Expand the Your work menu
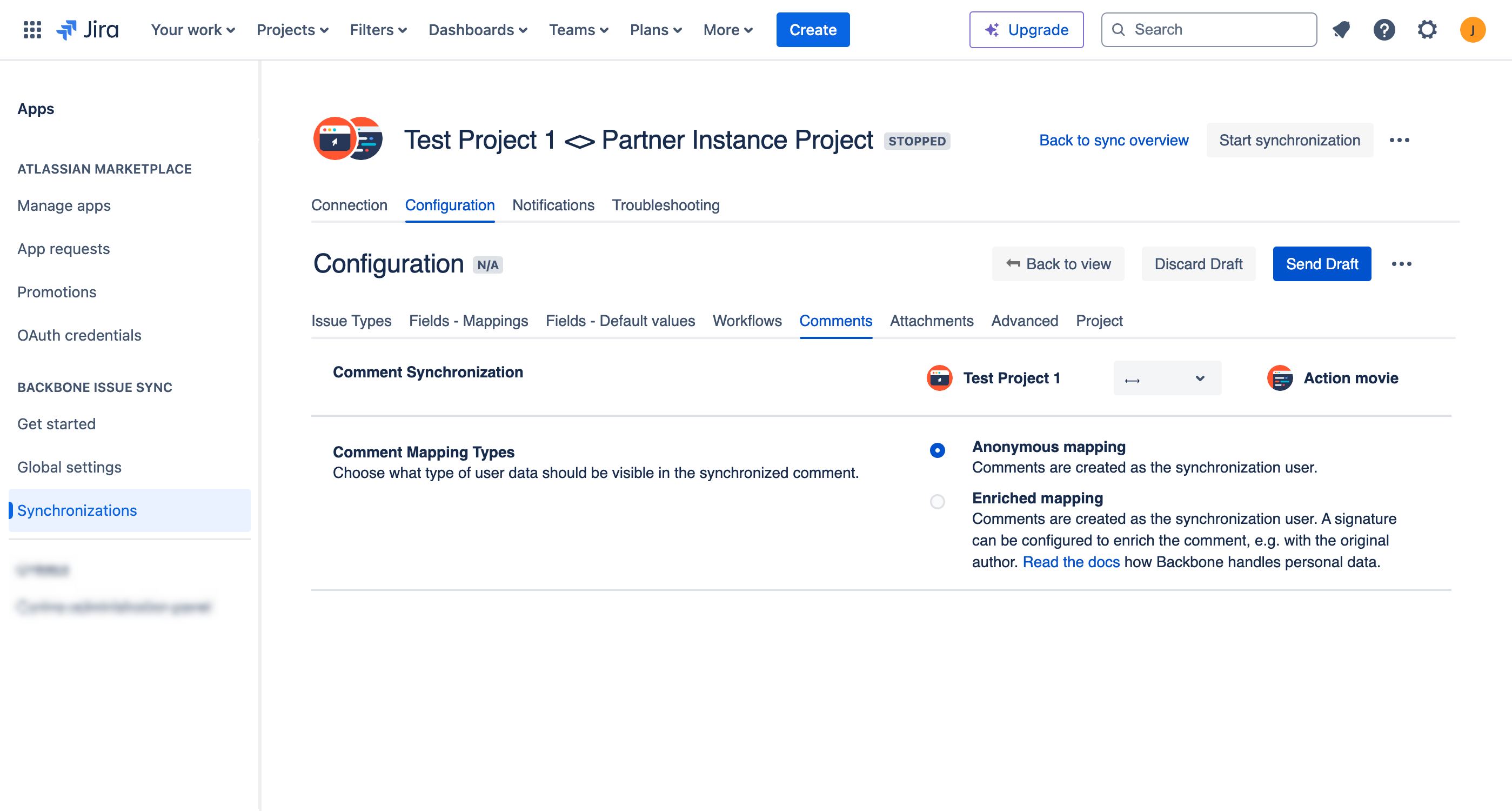This screenshot has width=1512, height=811. coord(192,29)
